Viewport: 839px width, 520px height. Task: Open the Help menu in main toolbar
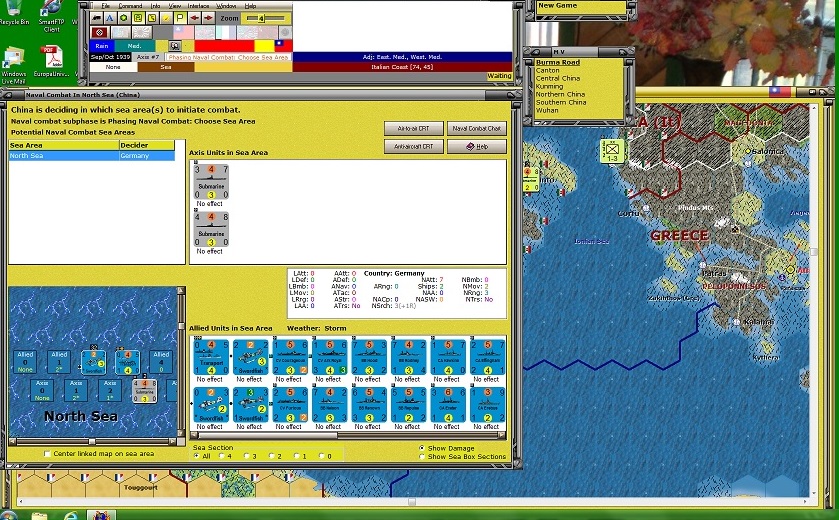[250, 6]
